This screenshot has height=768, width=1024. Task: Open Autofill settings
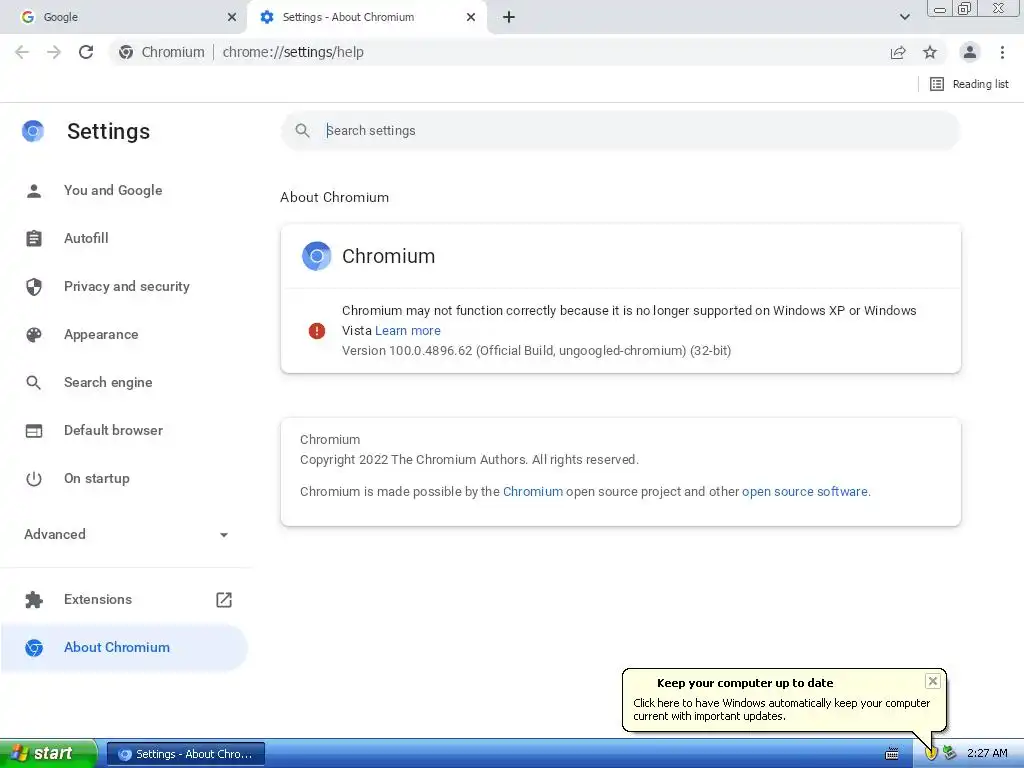click(x=124, y=238)
